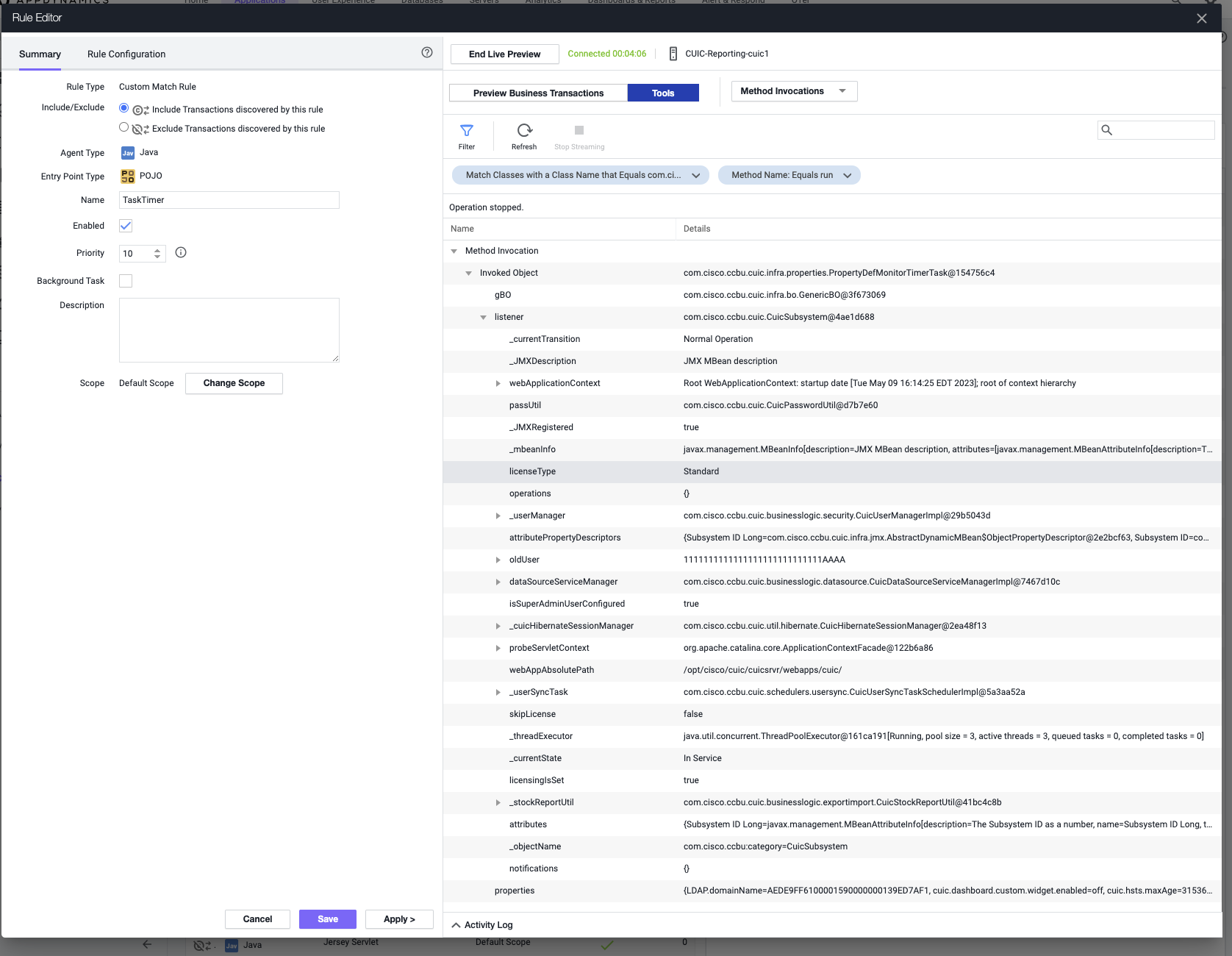
Task: Select the notifications row
Action: (x=832, y=869)
